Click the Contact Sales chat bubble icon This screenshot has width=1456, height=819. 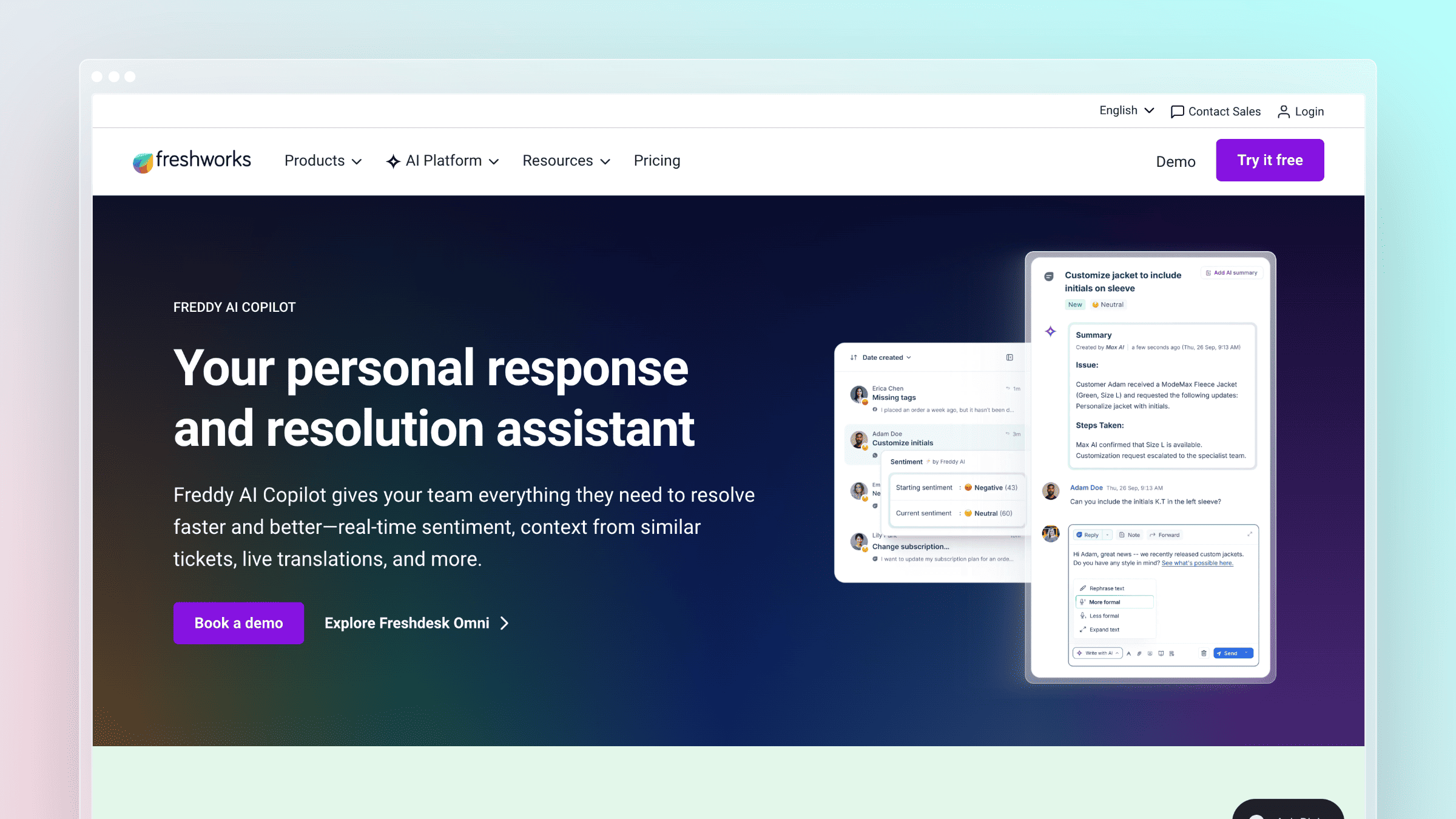(x=1177, y=112)
